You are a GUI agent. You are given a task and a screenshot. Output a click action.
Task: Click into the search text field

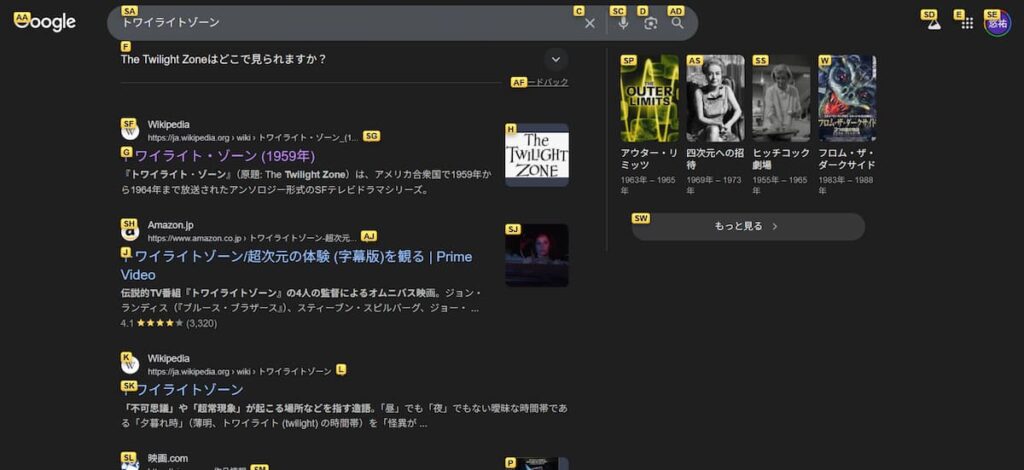(x=340, y=23)
